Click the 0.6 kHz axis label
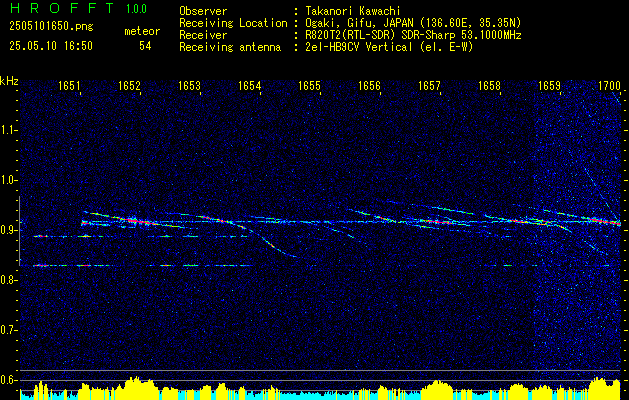This screenshot has height=400, width=629. coord(8,380)
